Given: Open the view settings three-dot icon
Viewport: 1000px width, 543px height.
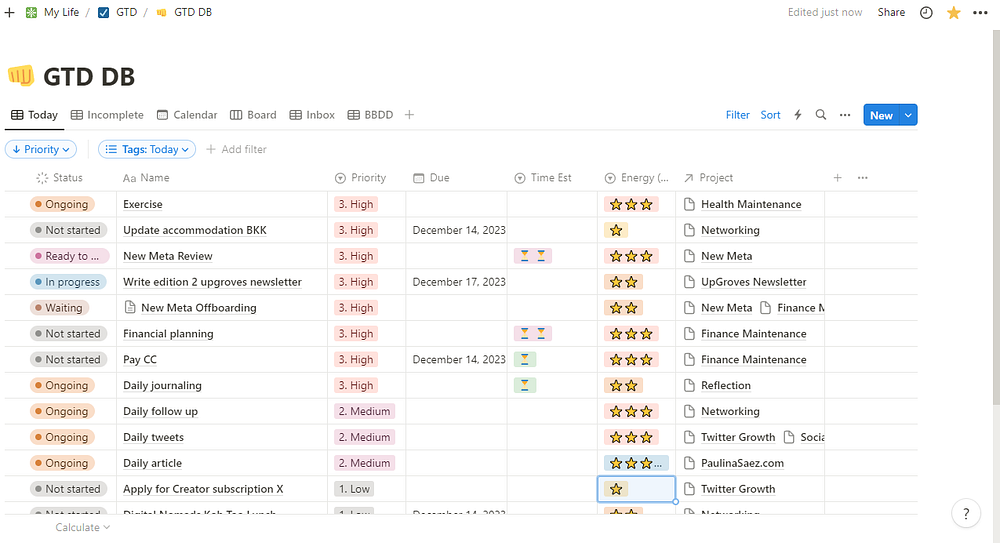Looking at the screenshot, I should 845,115.
